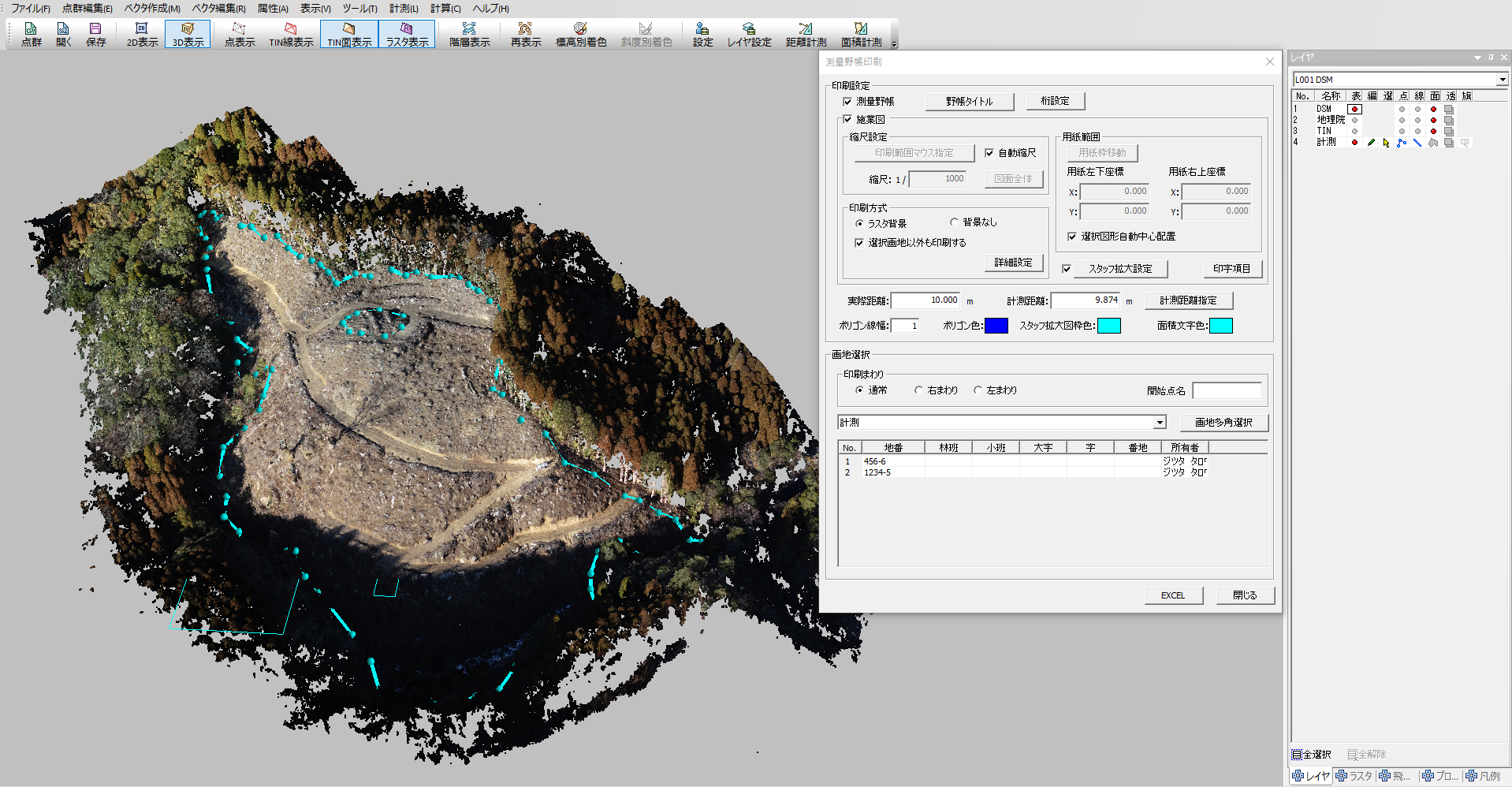The image size is (1512, 787).
Task: Click the 面積文字色 cyan swatch
Action: tap(1220, 326)
